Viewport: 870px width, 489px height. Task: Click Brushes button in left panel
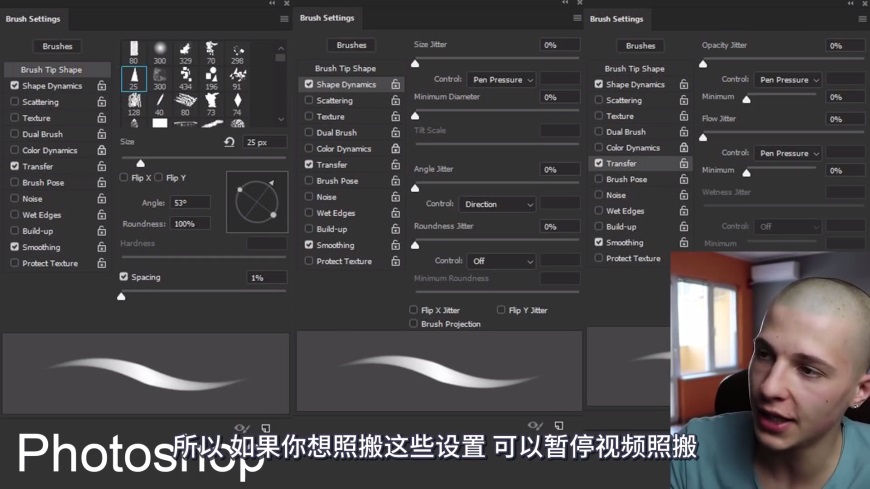tap(58, 46)
